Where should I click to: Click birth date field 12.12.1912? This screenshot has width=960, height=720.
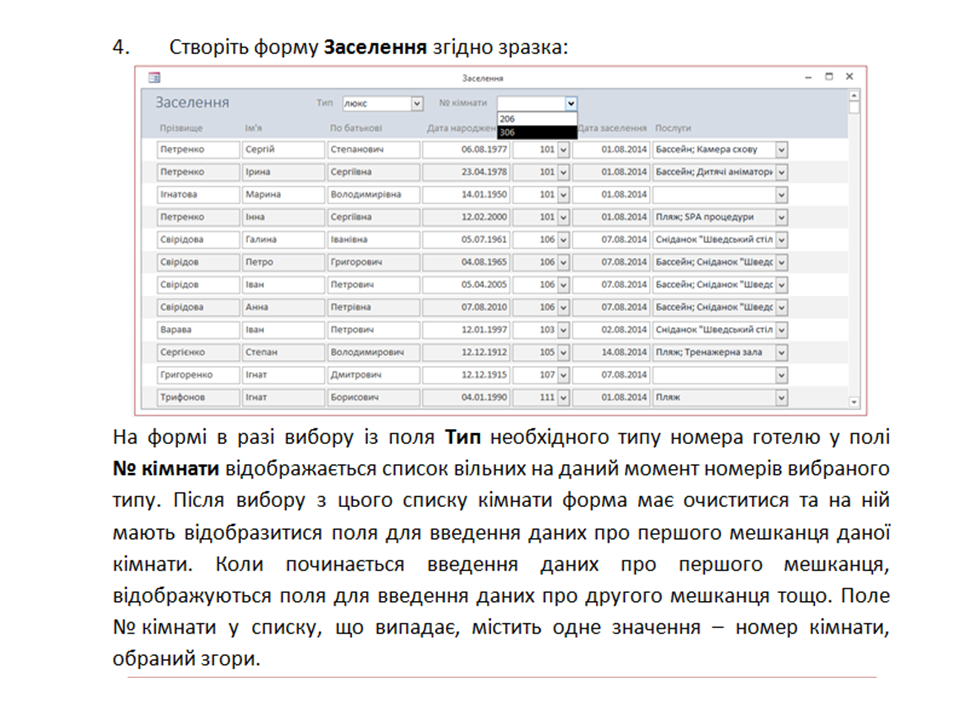[x=467, y=353]
